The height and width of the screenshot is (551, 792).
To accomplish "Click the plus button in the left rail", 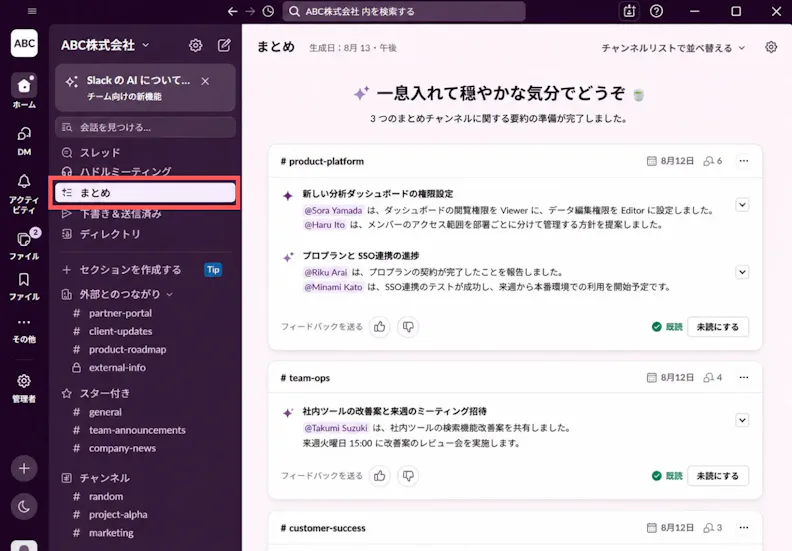I will [x=24, y=468].
